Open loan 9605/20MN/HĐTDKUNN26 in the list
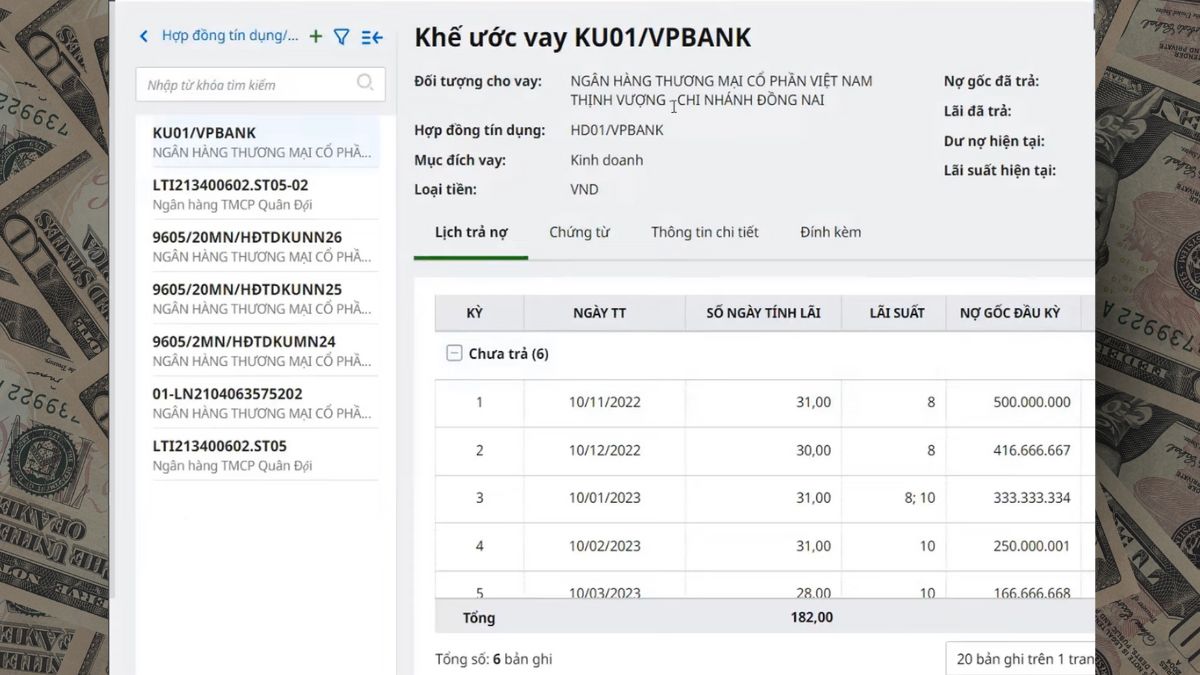Screen dimensions: 1200x675 (258, 246)
